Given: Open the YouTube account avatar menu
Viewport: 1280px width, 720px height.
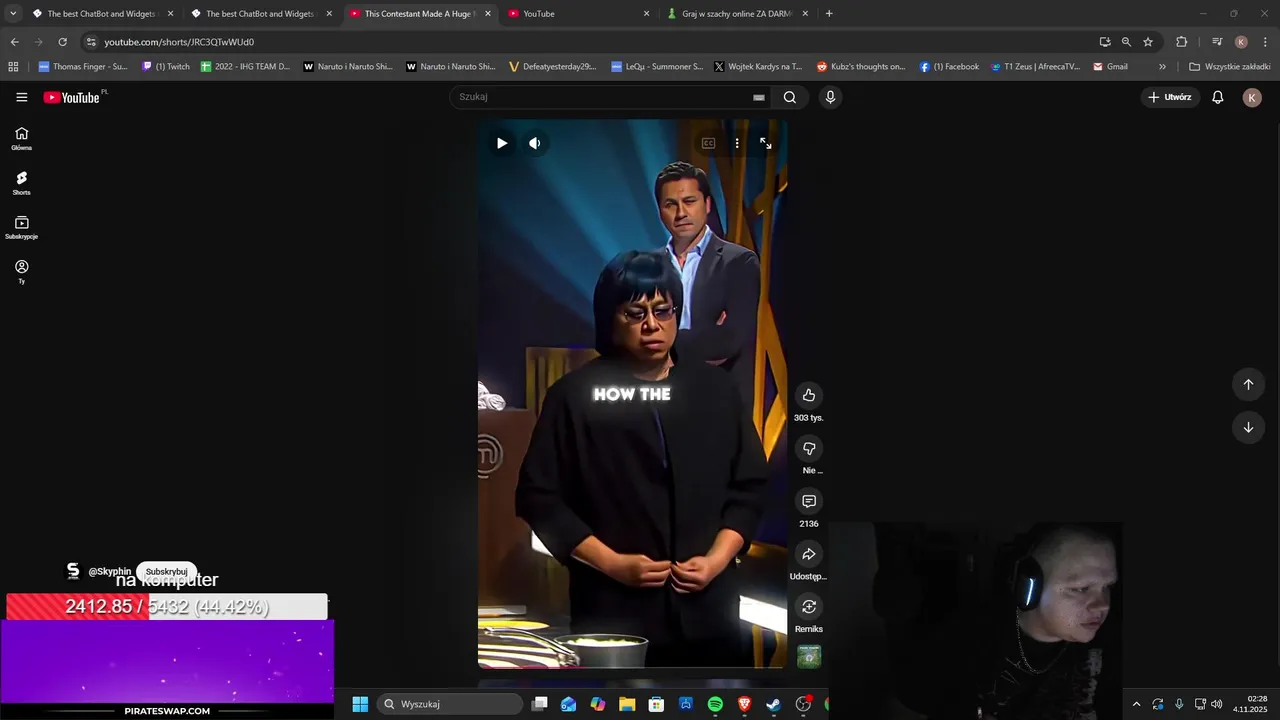Looking at the screenshot, I should coord(1252,97).
